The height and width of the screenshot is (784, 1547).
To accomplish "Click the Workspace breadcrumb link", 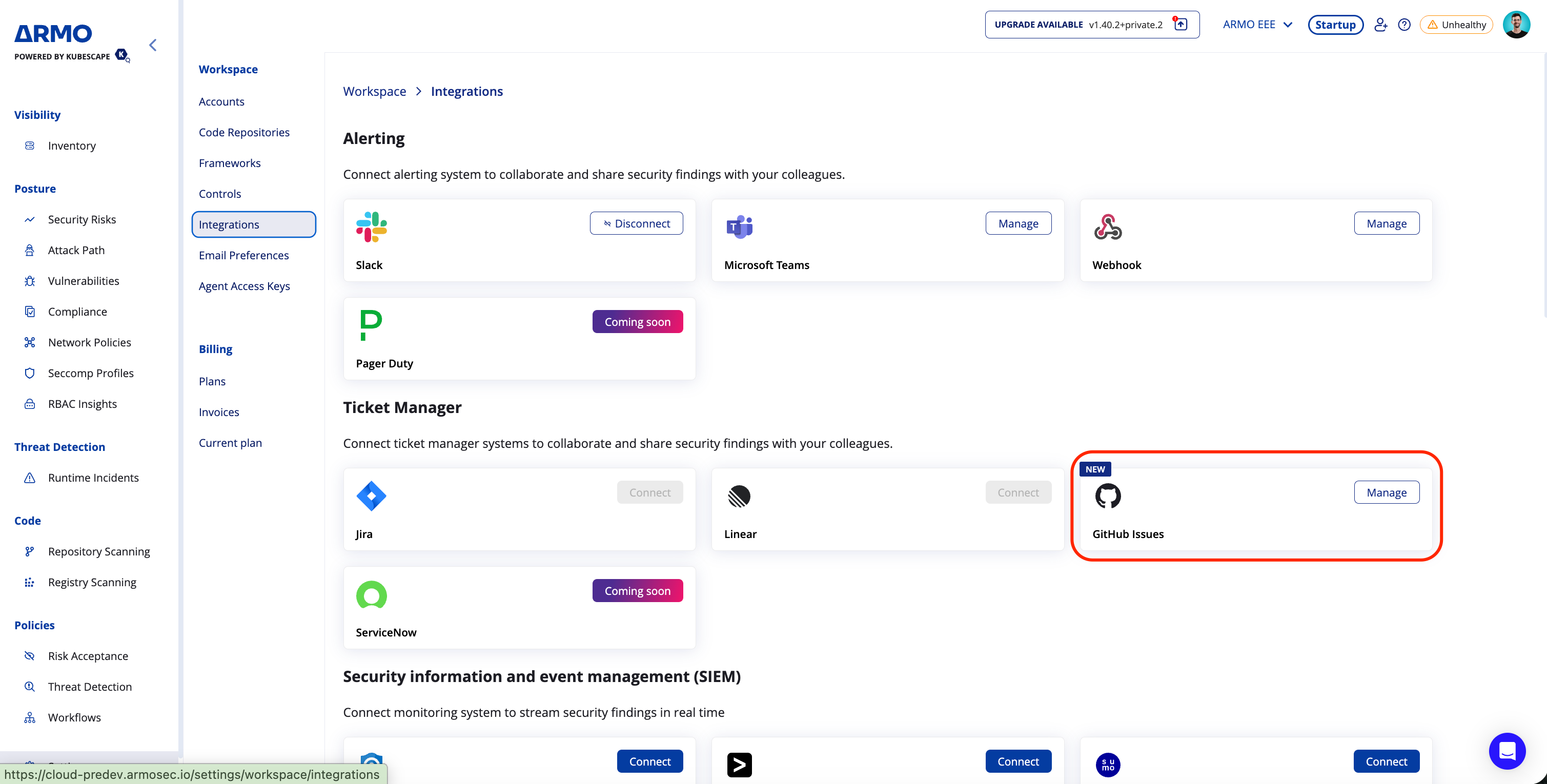I will [x=374, y=91].
